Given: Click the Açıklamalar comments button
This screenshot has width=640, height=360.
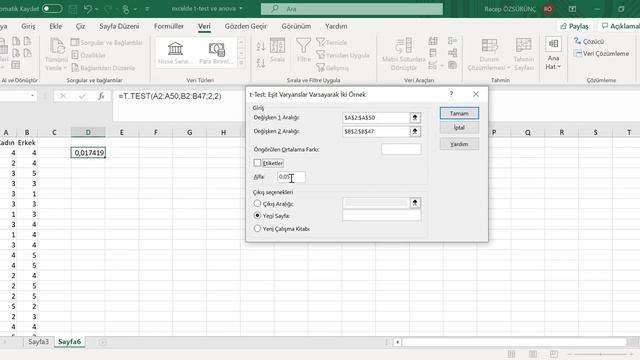Looking at the screenshot, I should [x=620, y=26].
